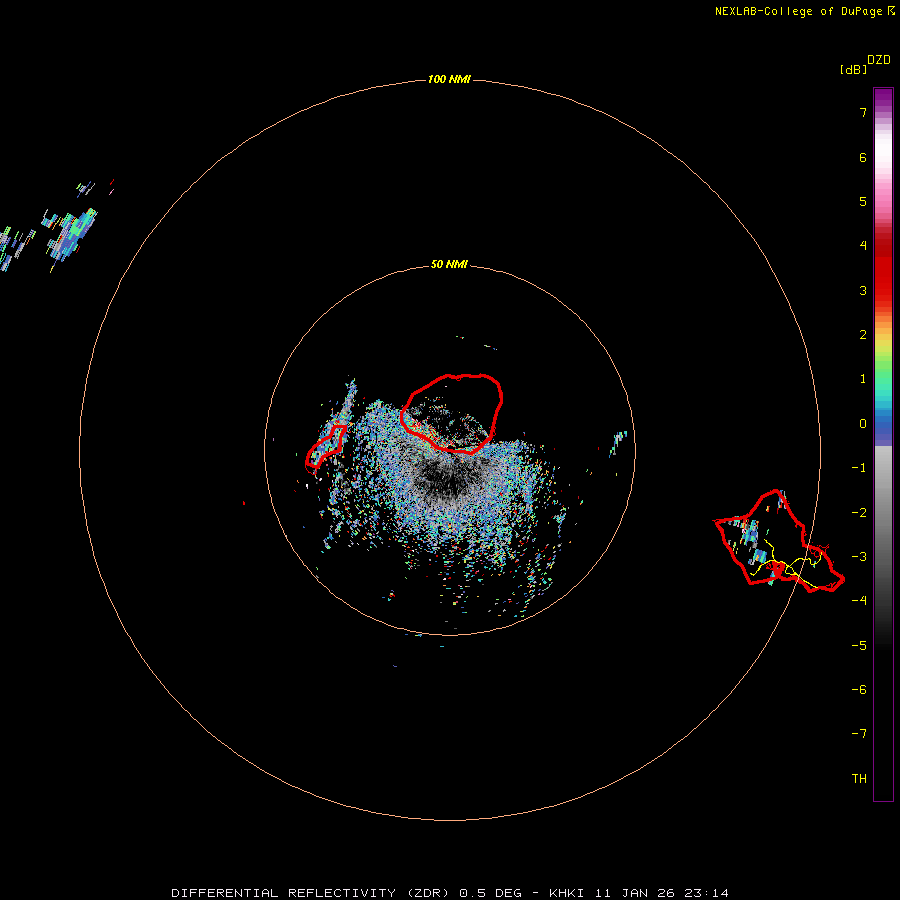
Task: Click the legend value 2
Action: tap(862, 335)
